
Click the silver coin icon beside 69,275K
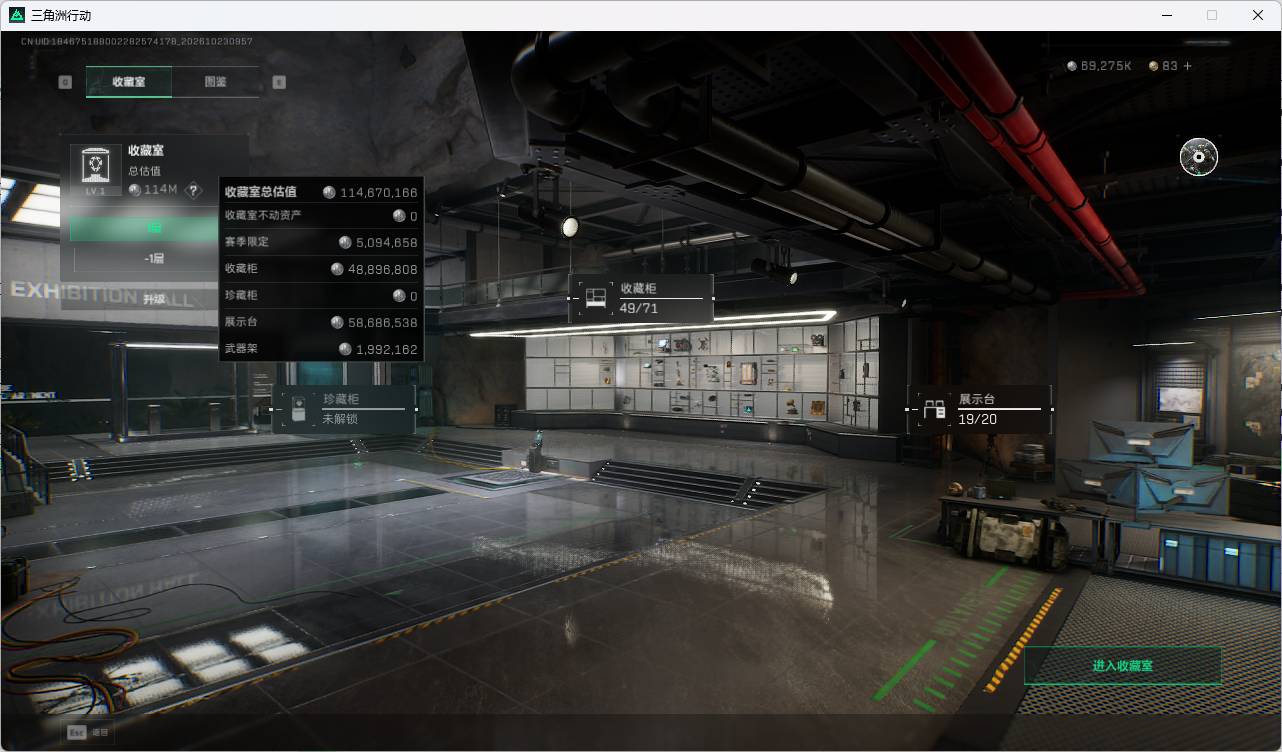(1073, 66)
